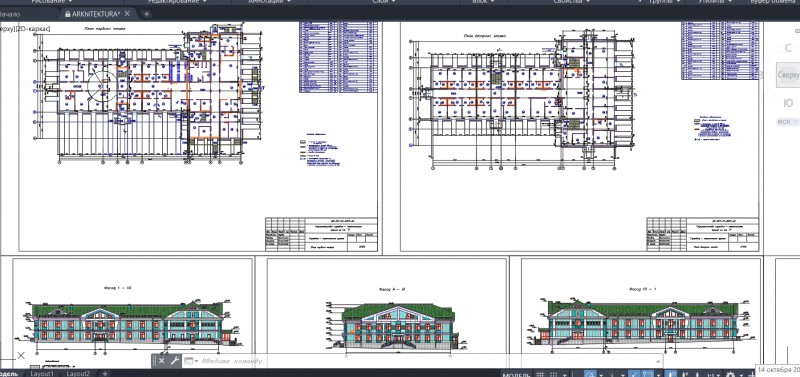Viewport: 800px width, 377px height.
Task: Toggle polar tracking in status bar
Action: coord(591,374)
